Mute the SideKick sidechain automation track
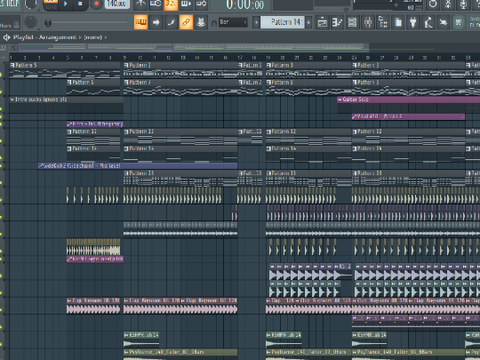 tap(1, 166)
